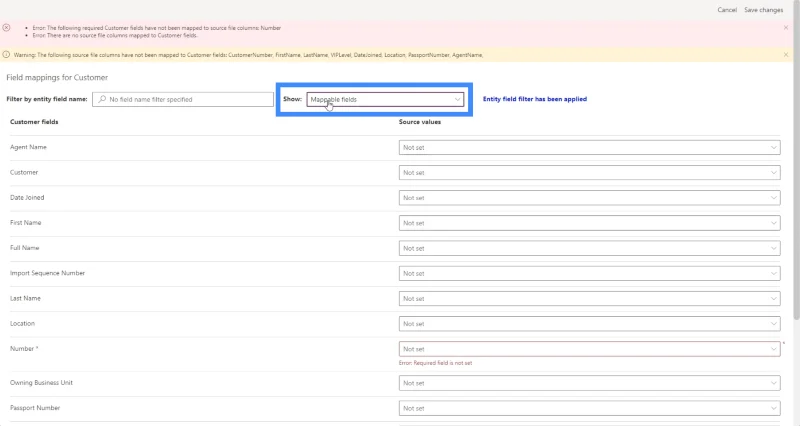Click the red error circle icon
This screenshot has width=800, height=426.
click(6, 28)
